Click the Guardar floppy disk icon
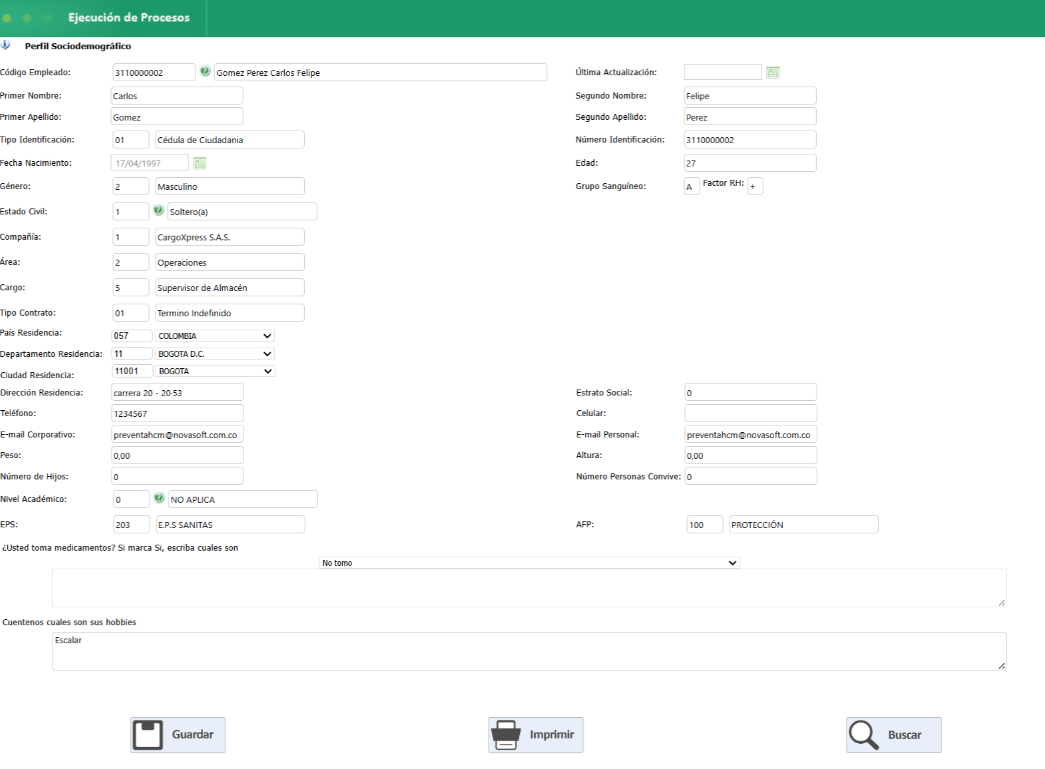This screenshot has width=1045, height=769. [x=148, y=735]
